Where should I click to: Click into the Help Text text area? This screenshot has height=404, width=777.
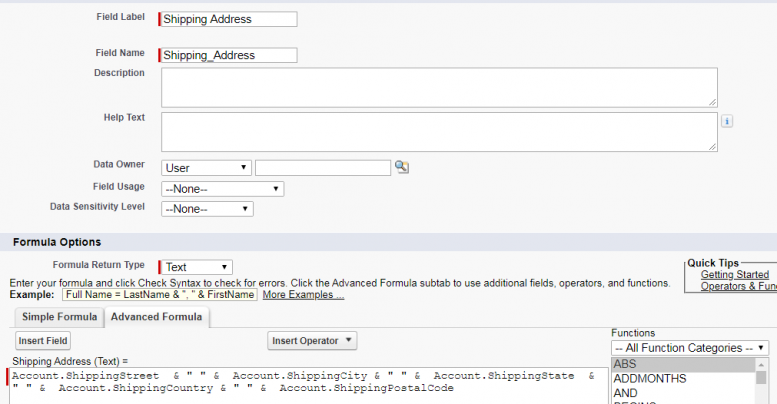tap(439, 132)
